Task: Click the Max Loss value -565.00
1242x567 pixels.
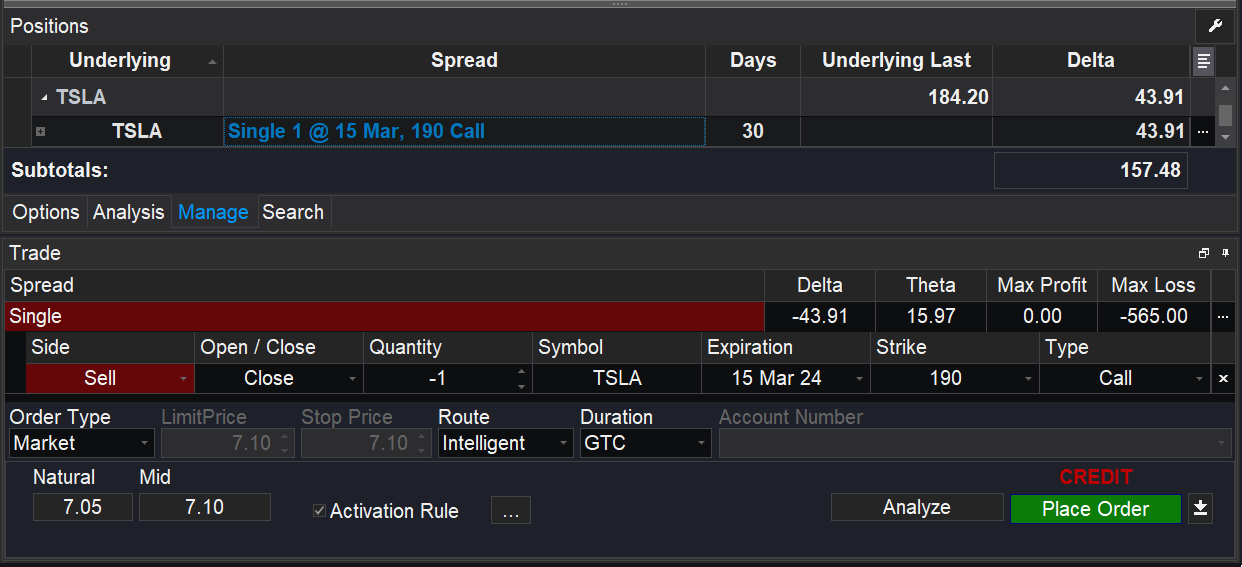Action: coord(1154,317)
